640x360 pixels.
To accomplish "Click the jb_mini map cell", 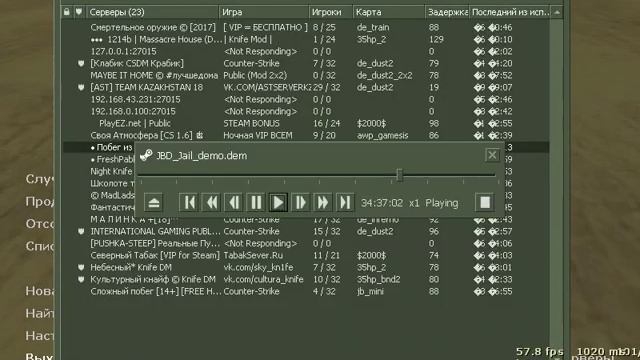I will click(x=370, y=291).
